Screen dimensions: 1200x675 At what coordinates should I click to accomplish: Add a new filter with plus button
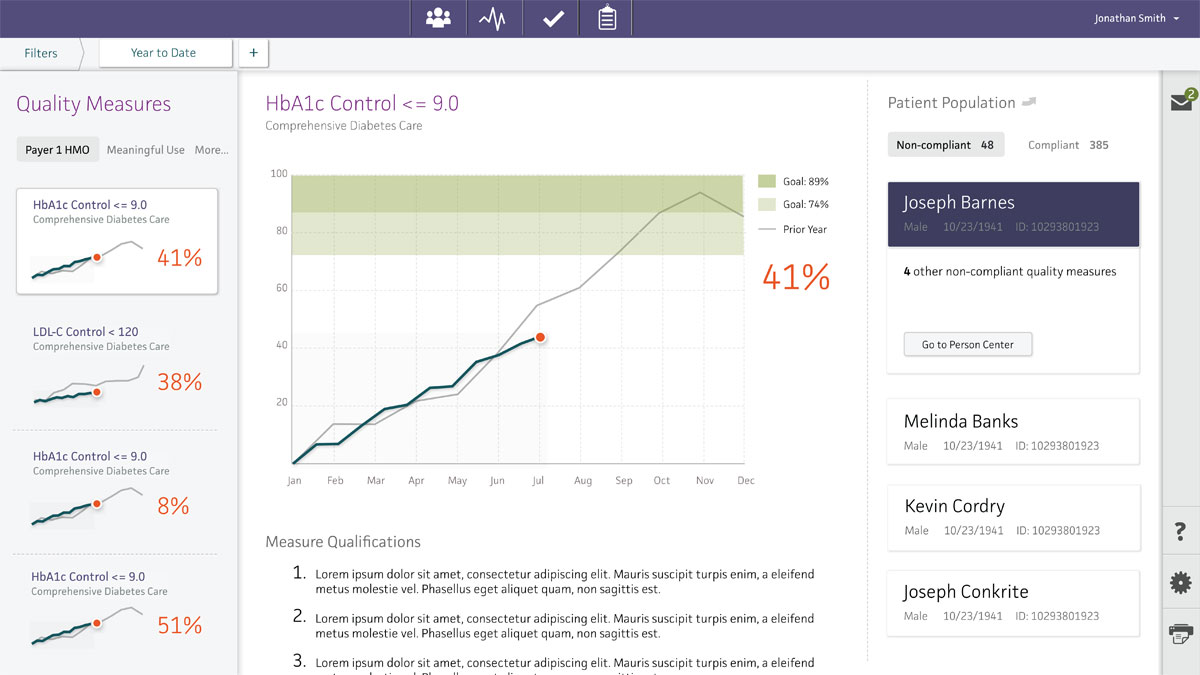(x=253, y=53)
